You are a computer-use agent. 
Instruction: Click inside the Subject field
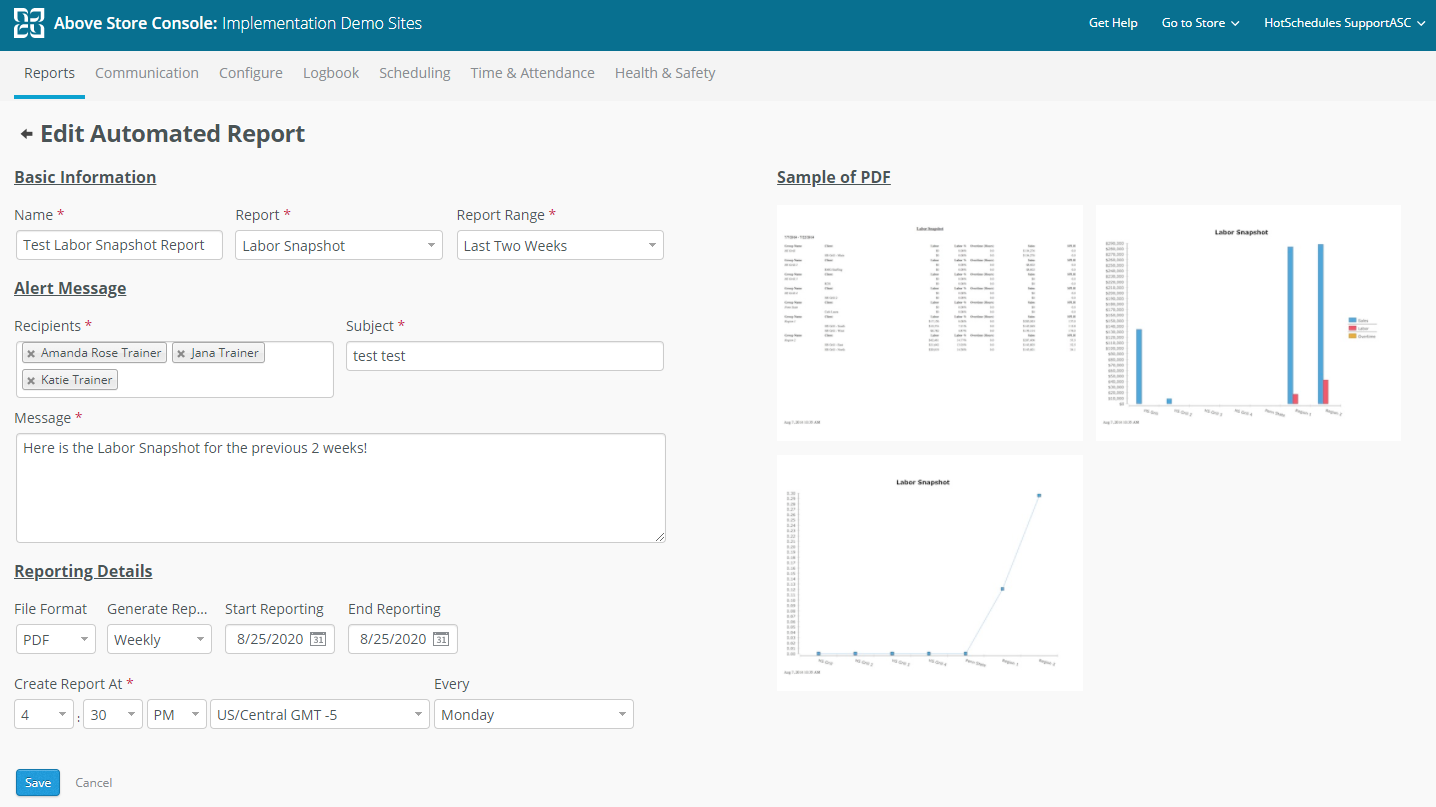[504, 356]
